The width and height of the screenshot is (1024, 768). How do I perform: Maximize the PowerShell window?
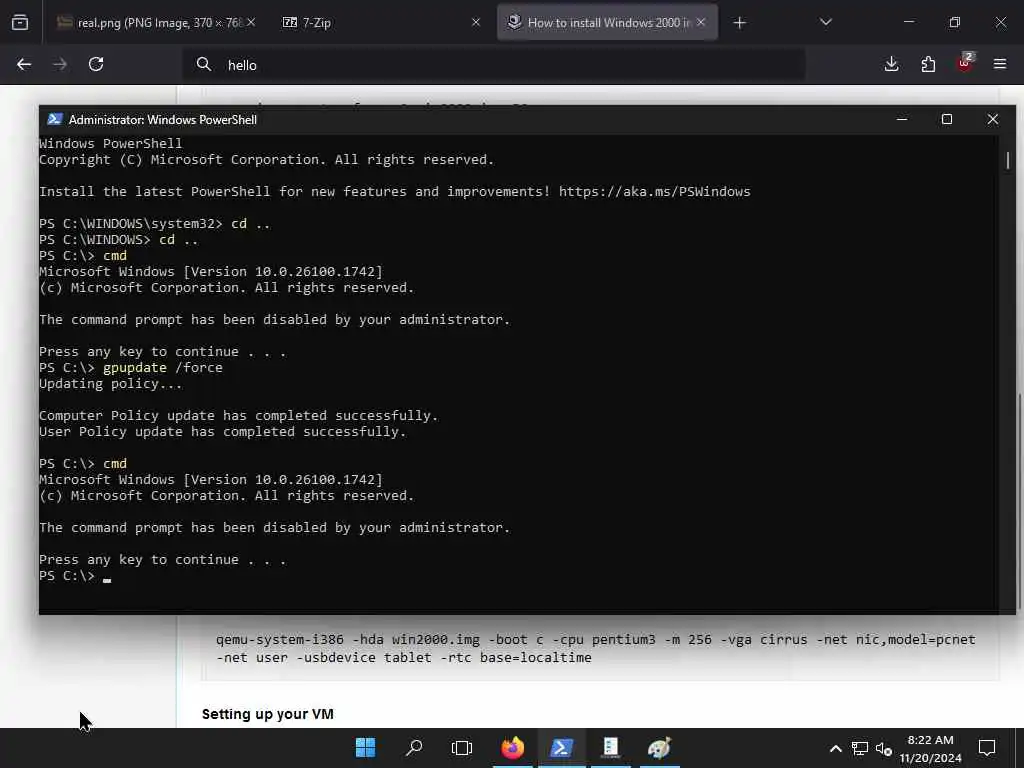pyautogui.click(x=947, y=120)
